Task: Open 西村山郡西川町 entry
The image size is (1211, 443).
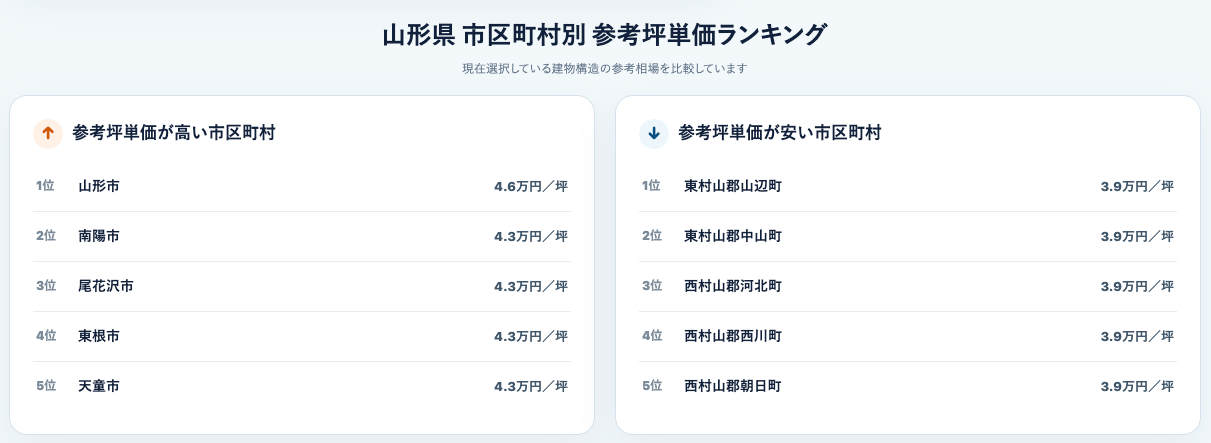Action: pos(908,336)
